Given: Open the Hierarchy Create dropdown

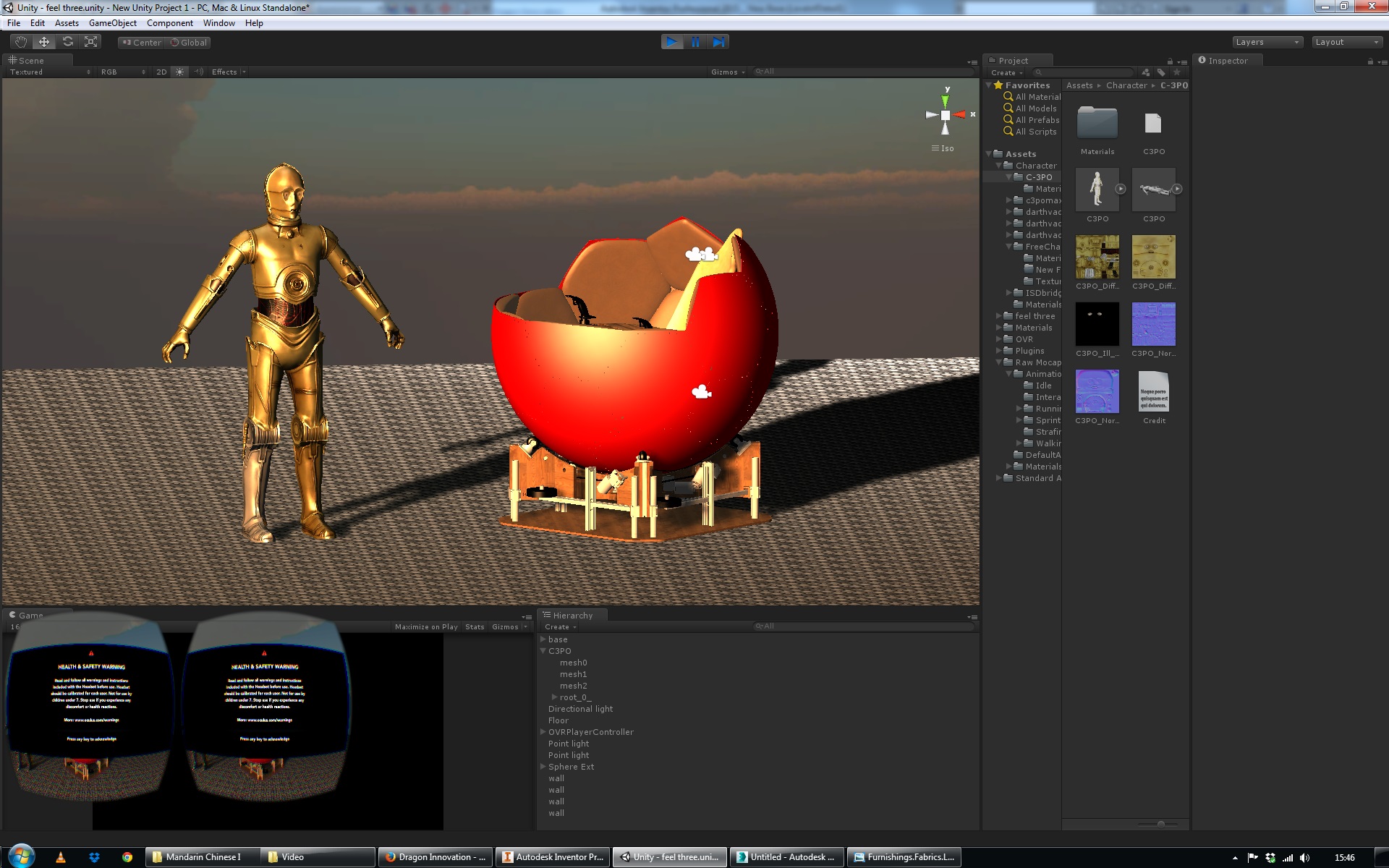Looking at the screenshot, I should pyautogui.click(x=560, y=627).
